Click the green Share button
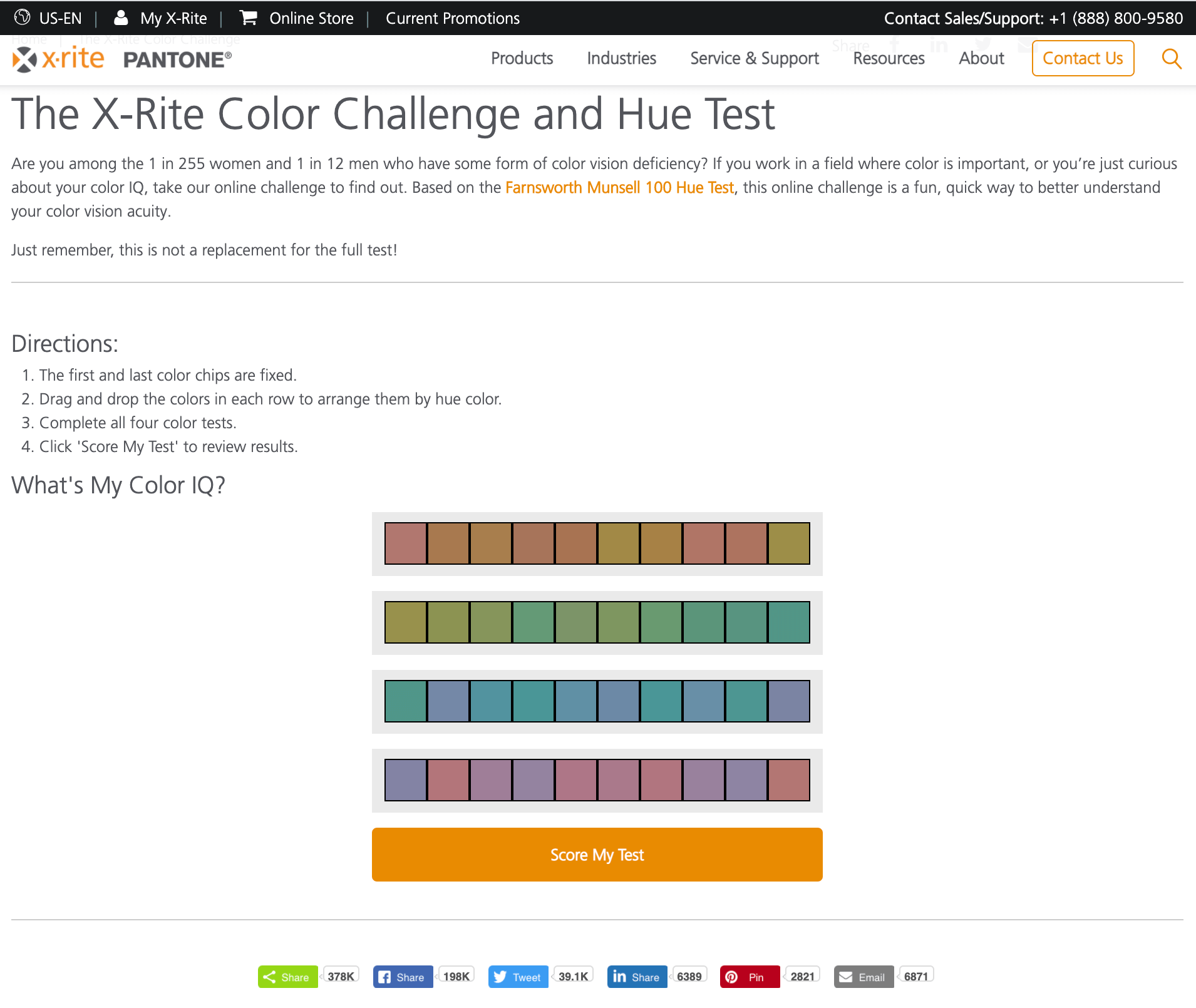The height and width of the screenshot is (1008, 1196). [287, 977]
